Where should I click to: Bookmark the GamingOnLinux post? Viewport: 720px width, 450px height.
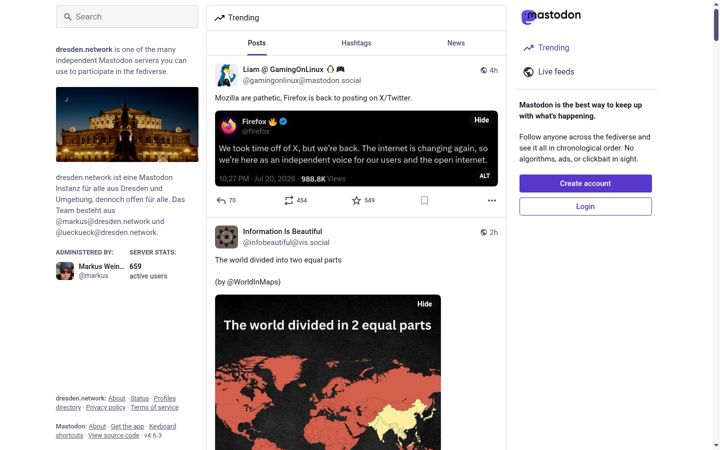424,201
